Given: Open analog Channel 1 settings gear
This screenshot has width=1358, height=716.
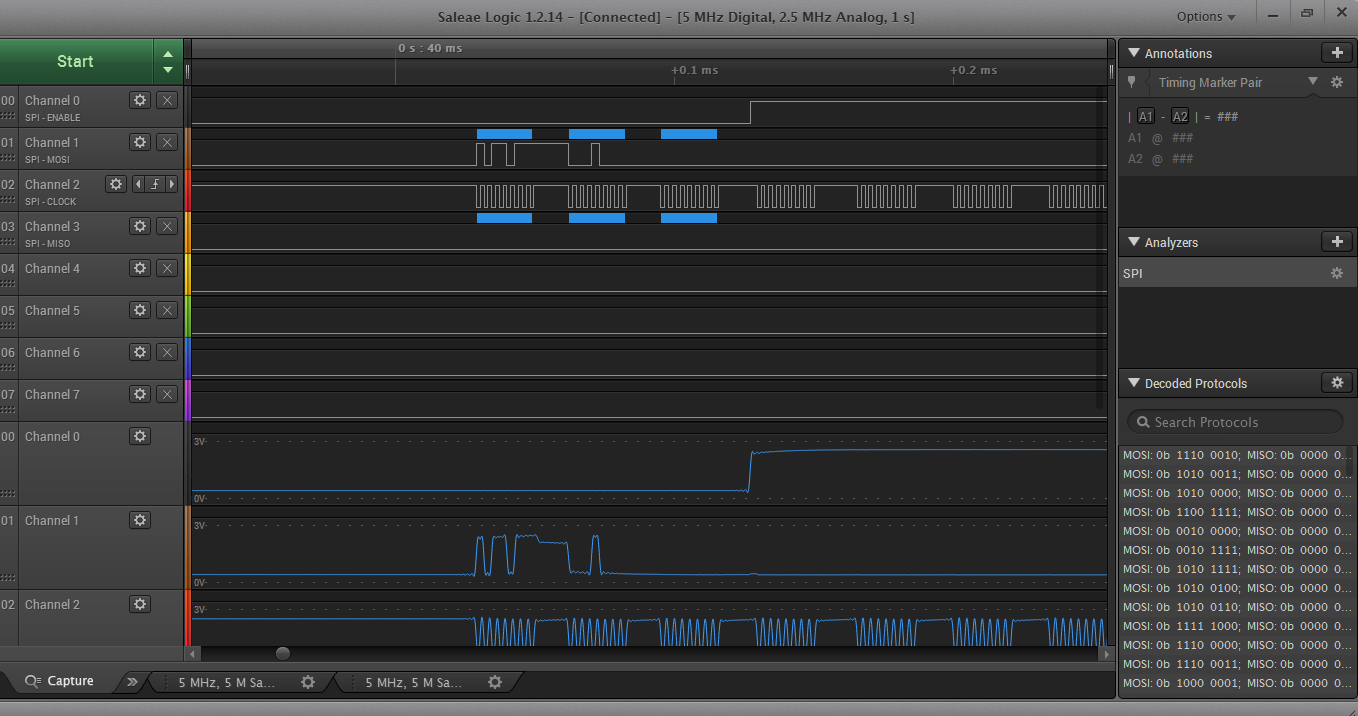Looking at the screenshot, I should 140,520.
